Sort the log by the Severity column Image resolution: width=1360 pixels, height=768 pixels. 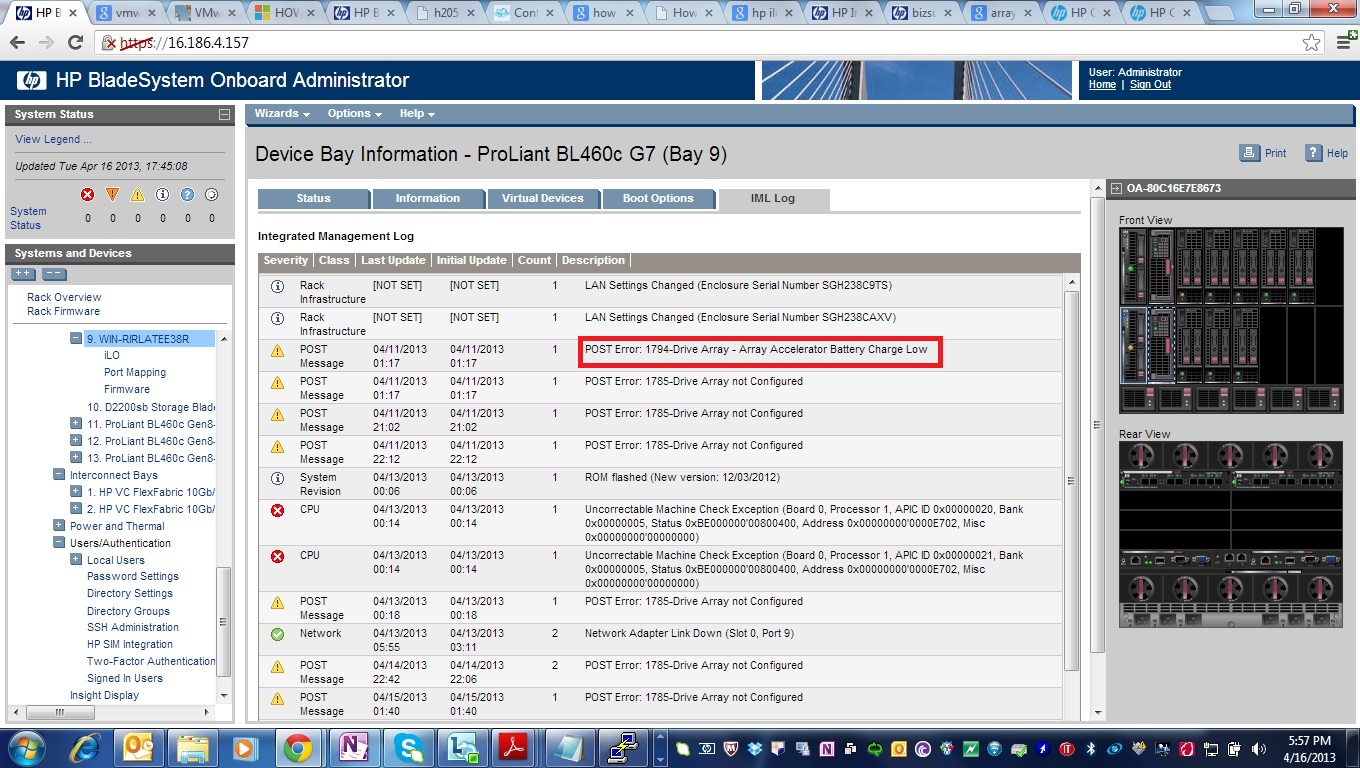[x=286, y=260]
